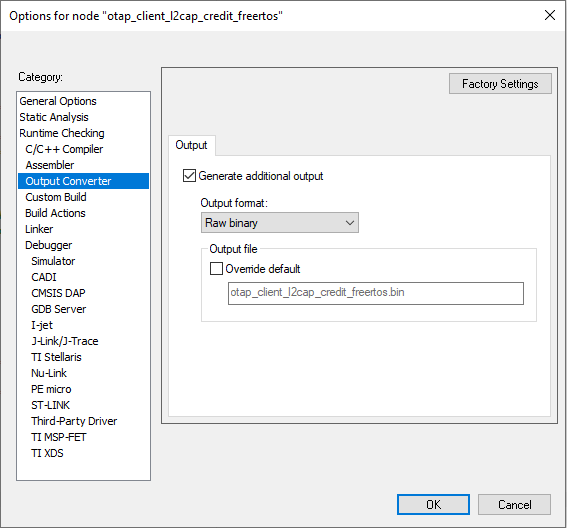Screen dimensions: 567x528
Task: Select the C/C++ Compiler category
Action: (64, 149)
